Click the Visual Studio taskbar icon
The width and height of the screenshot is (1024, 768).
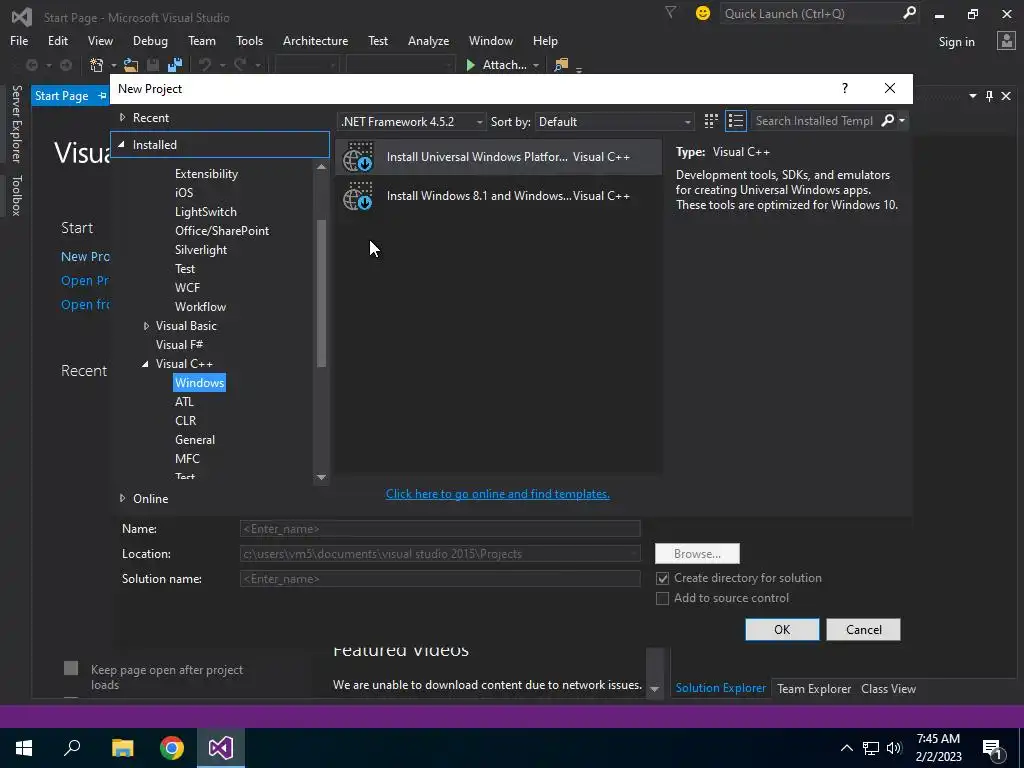click(x=221, y=748)
